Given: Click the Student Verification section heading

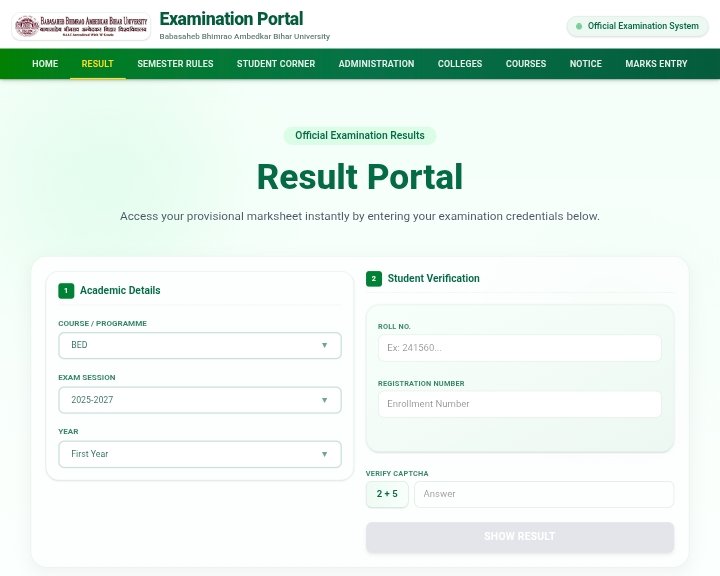Looking at the screenshot, I should click(433, 278).
